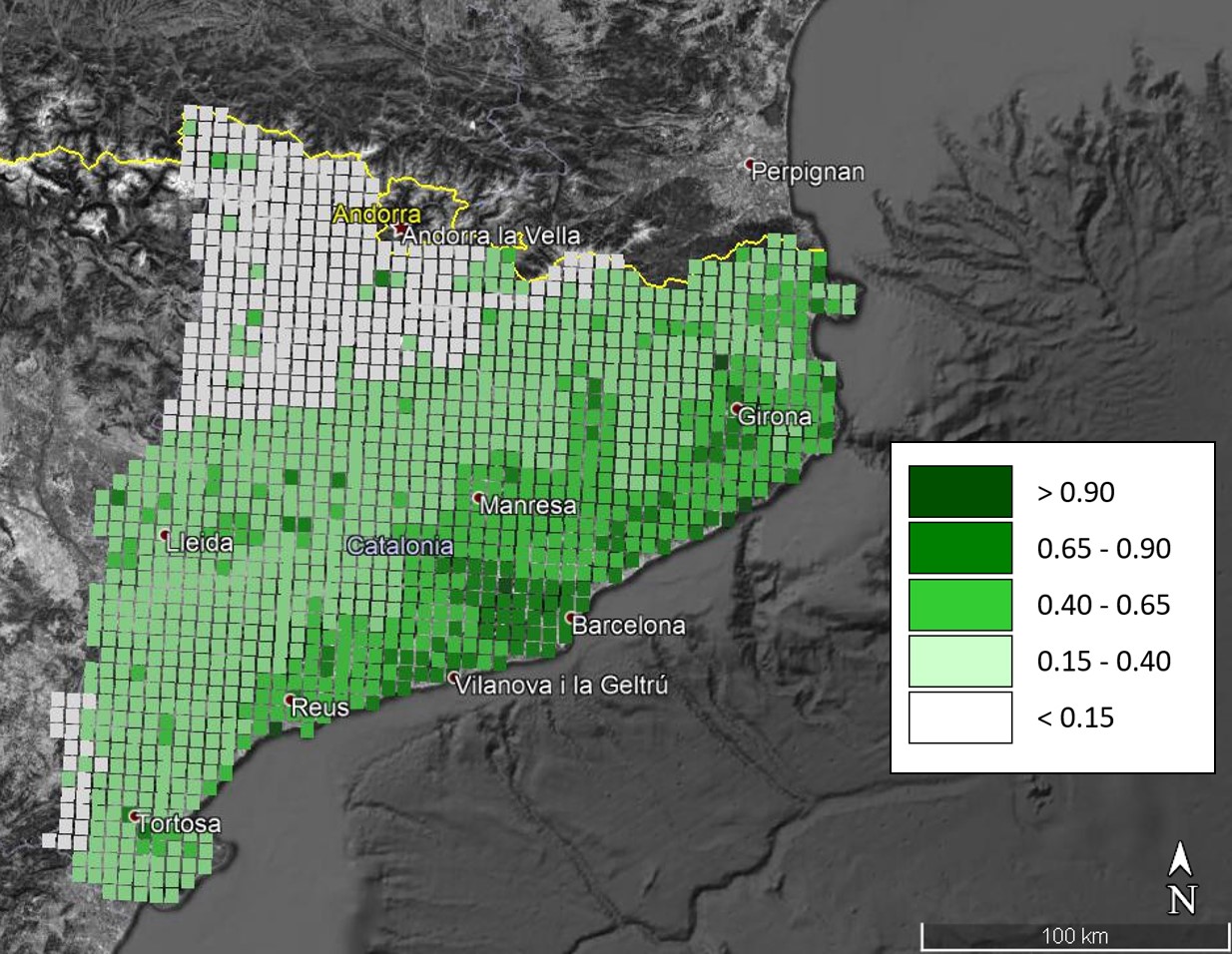Click the white < 0.15 legend swatch
Screen dimensions: 1232x954
(x=960, y=717)
